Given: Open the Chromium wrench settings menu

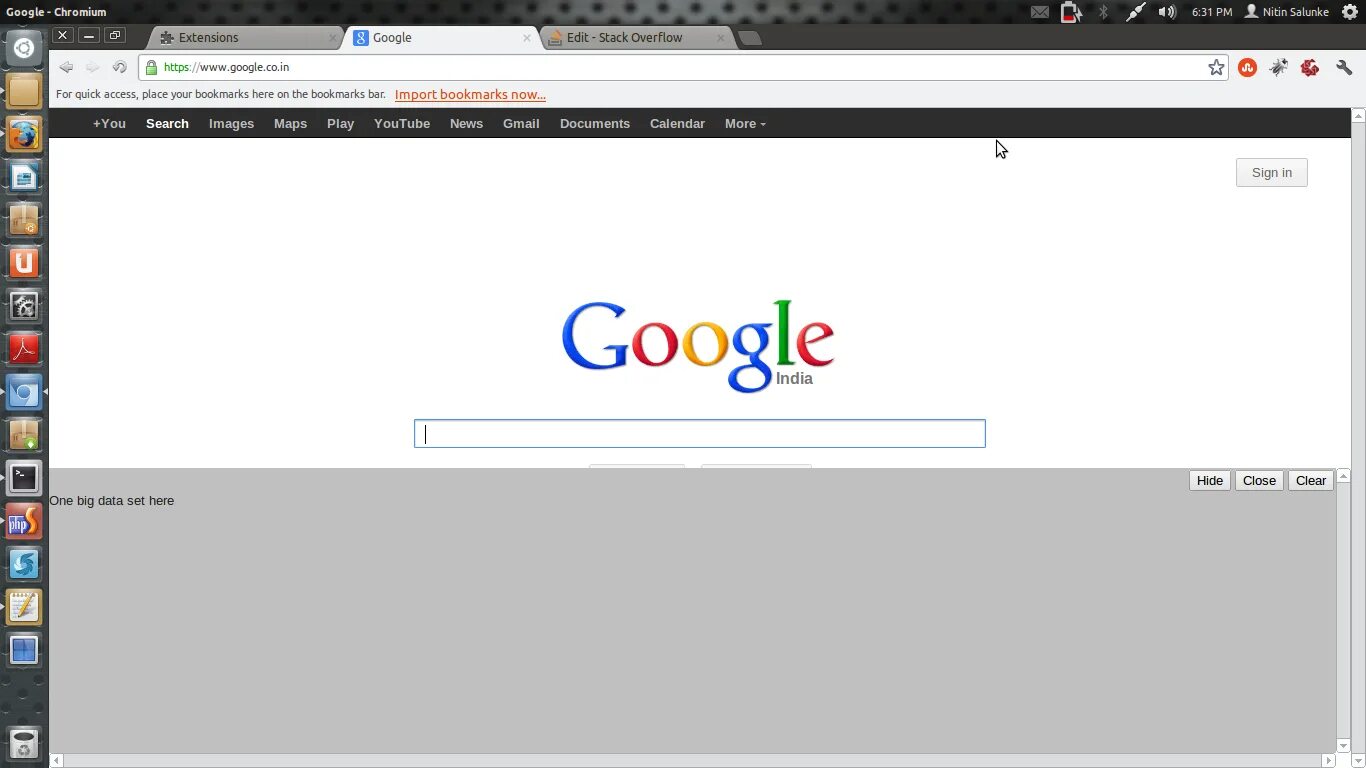Looking at the screenshot, I should (x=1344, y=68).
